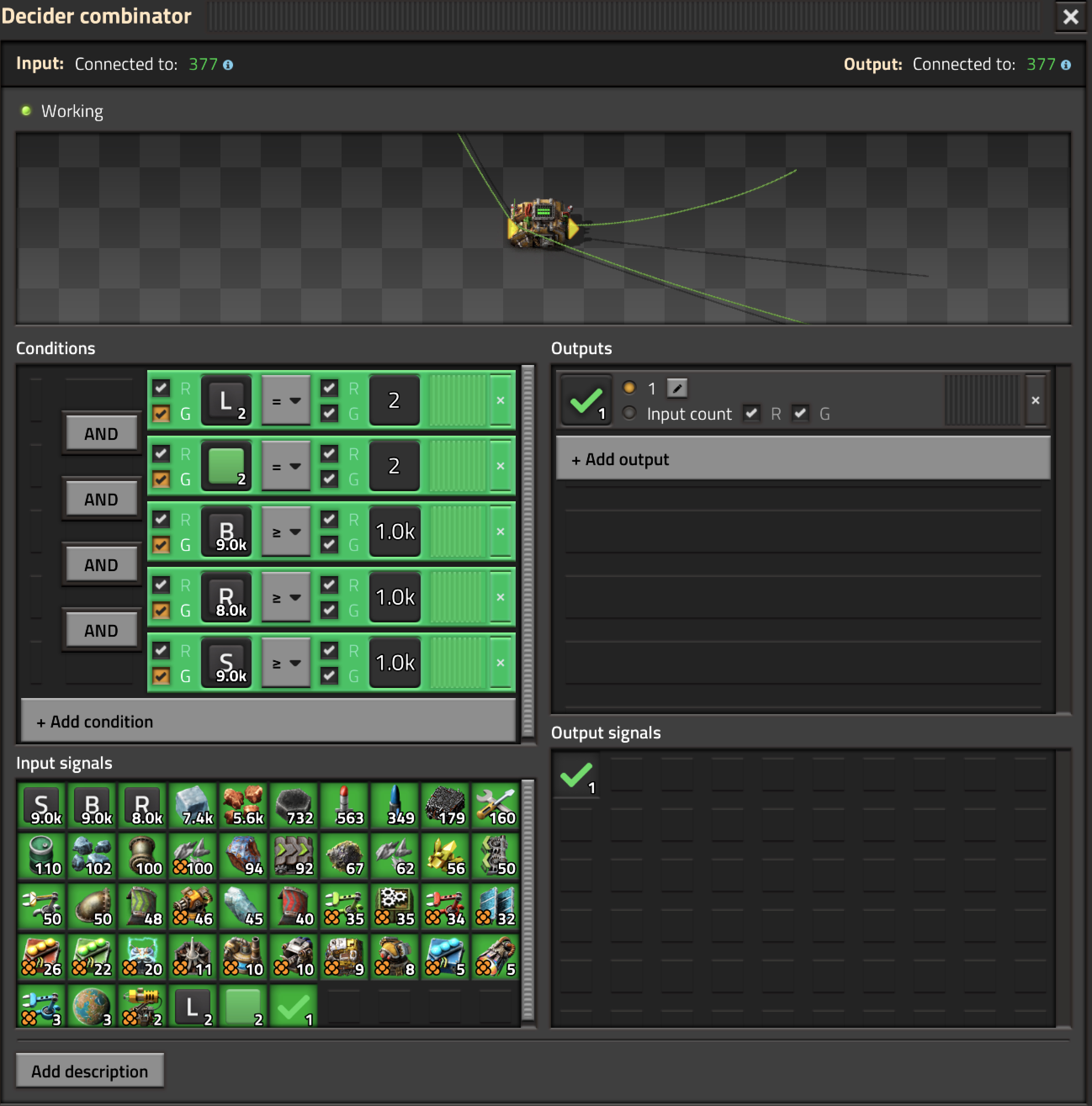
Task: Click the combinator entity preview
Action: [542, 224]
